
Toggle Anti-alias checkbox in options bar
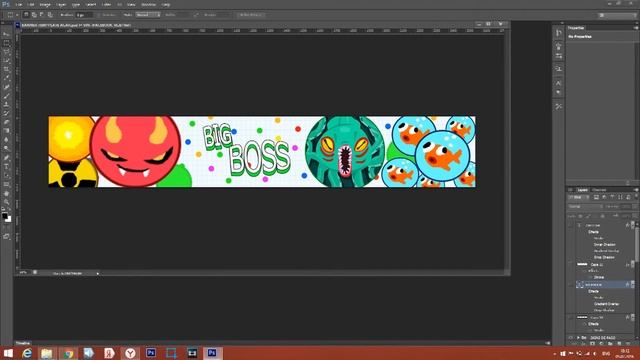point(100,15)
